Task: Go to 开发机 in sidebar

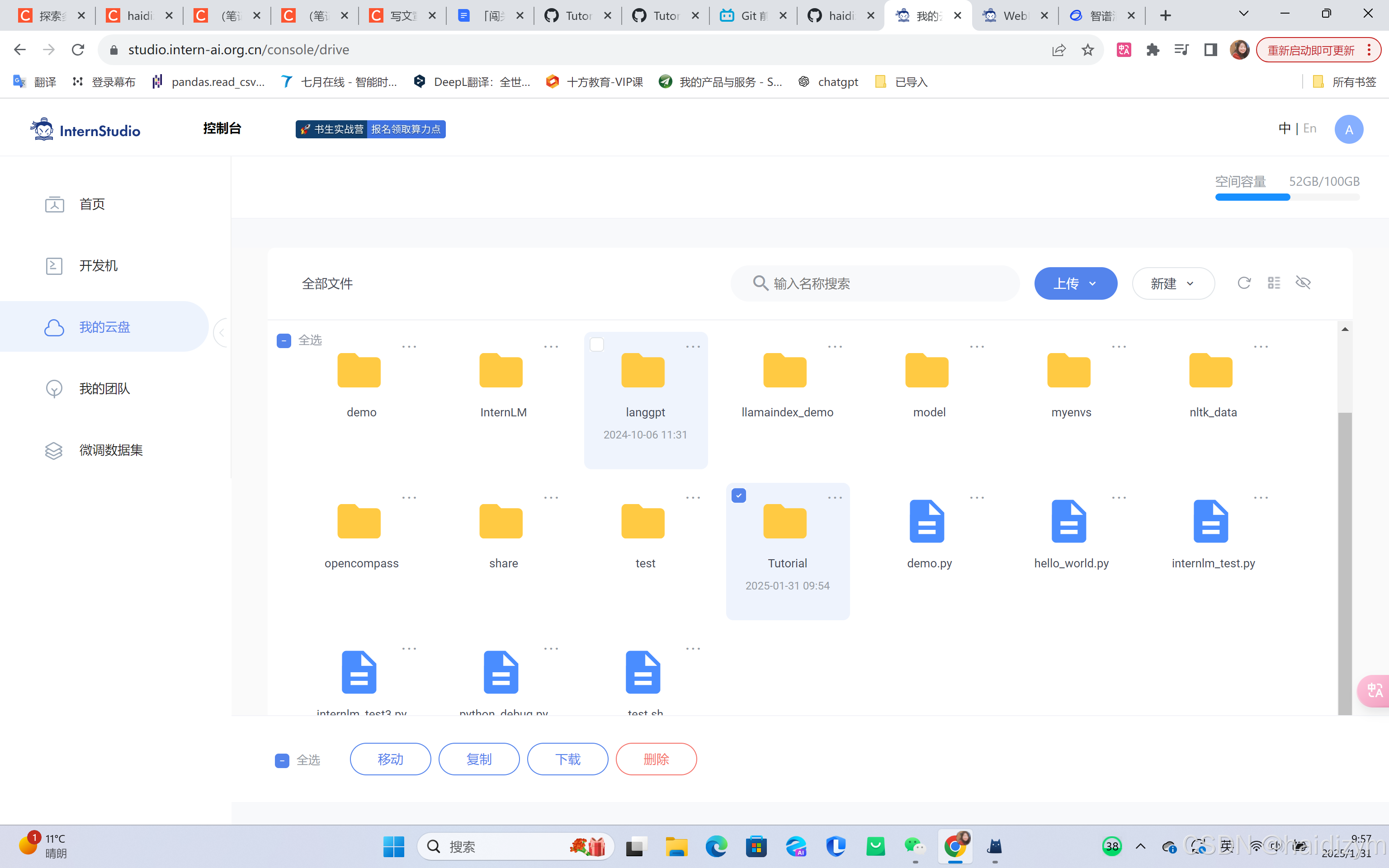Action: pos(98,266)
